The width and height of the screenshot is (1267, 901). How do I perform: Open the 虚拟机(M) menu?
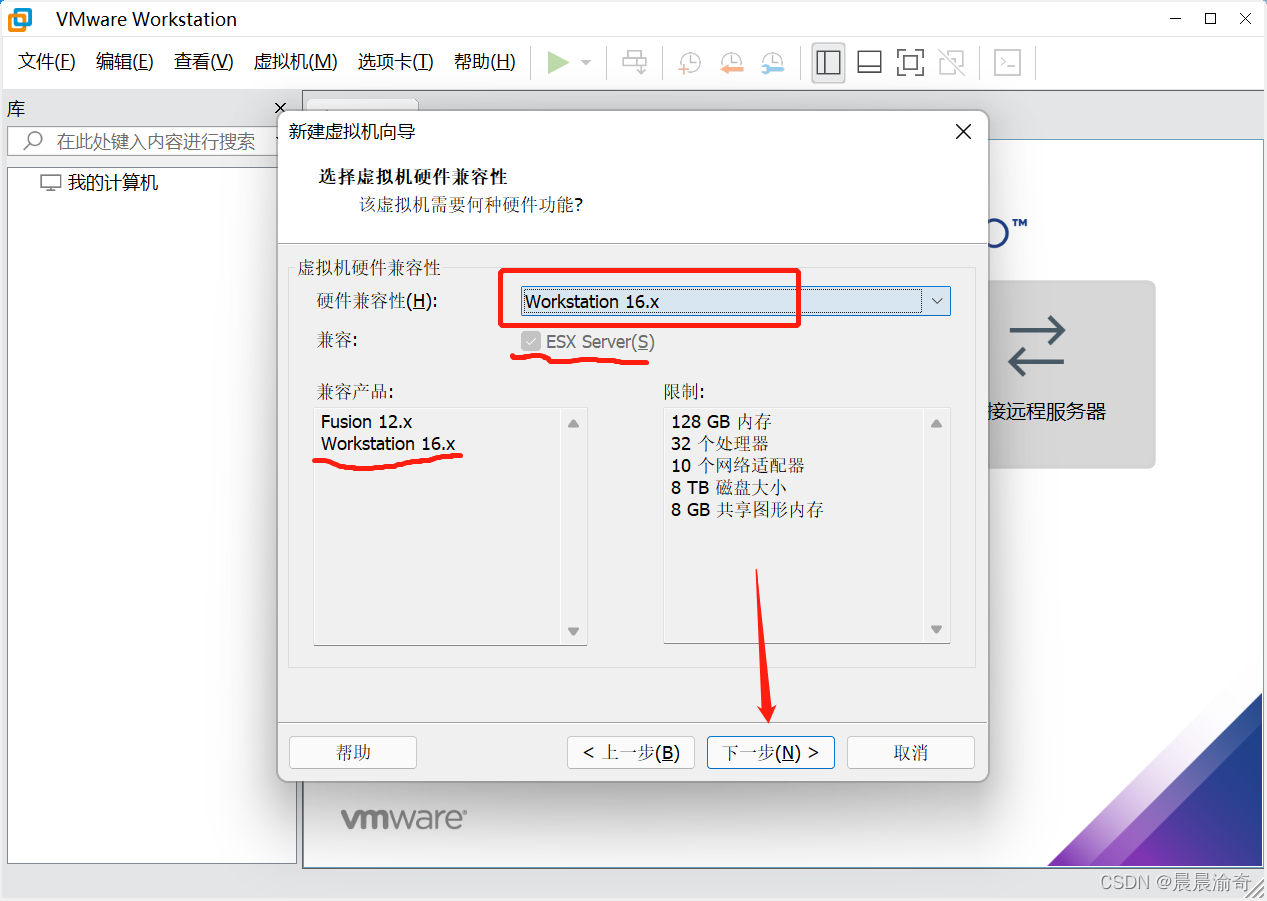click(x=295, y=62)
